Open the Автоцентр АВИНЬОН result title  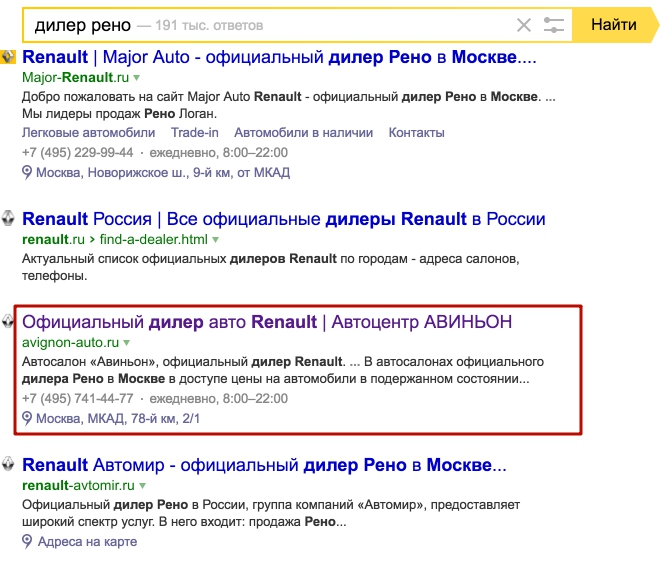266,322
